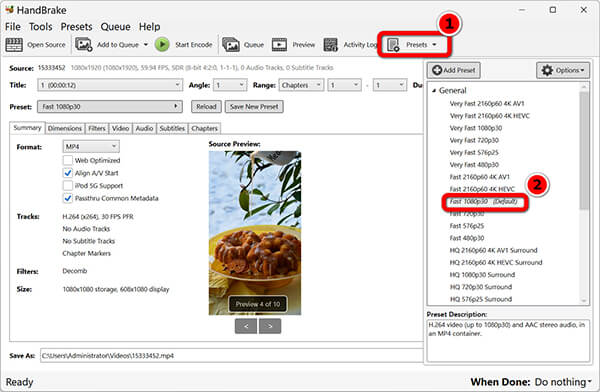The image size is (600, 392).
Task: Open the Format MP4 dropdown
Action: tap(91, 146)
